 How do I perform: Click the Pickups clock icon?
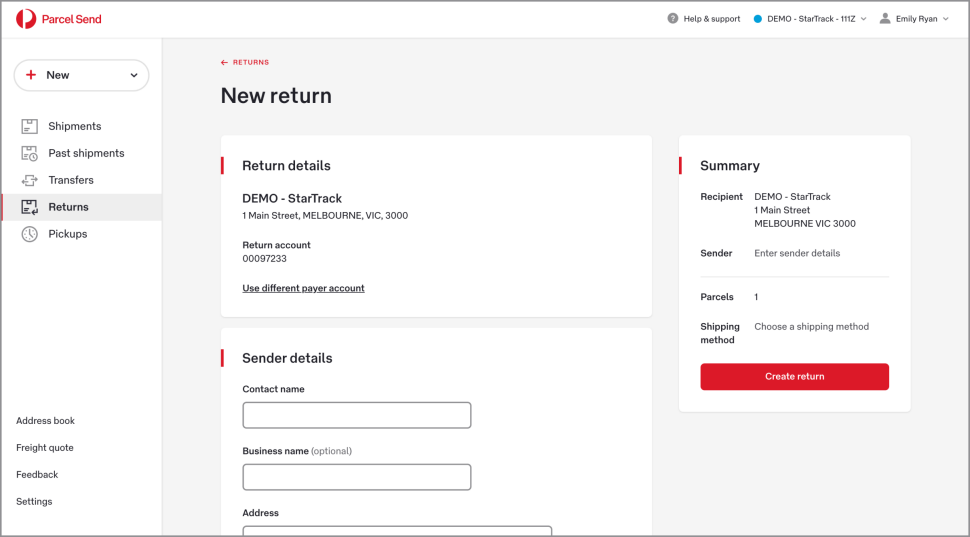click(x=30, y=234)
